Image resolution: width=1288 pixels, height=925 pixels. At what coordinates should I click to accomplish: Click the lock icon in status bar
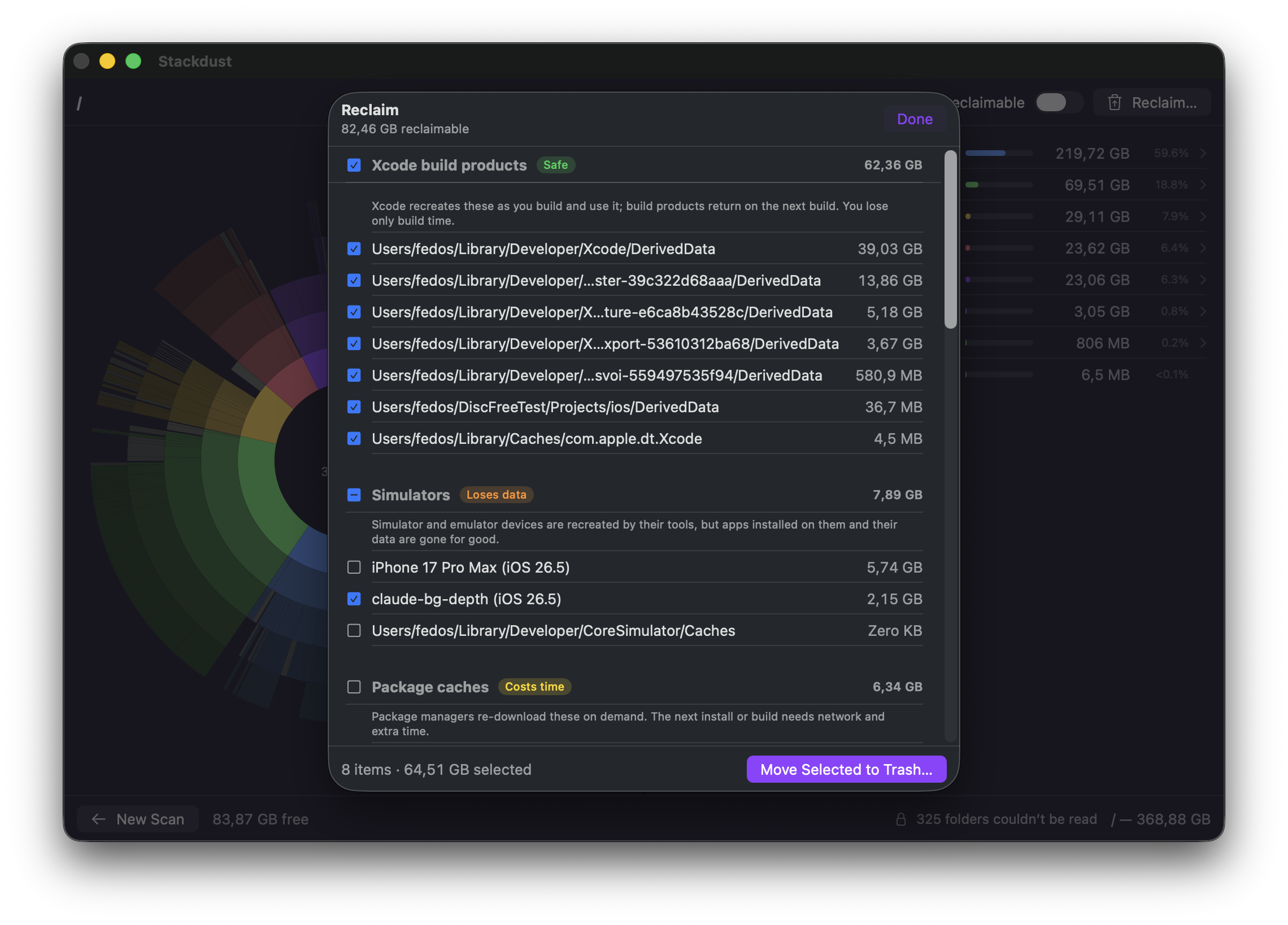(x=900, y=819)
